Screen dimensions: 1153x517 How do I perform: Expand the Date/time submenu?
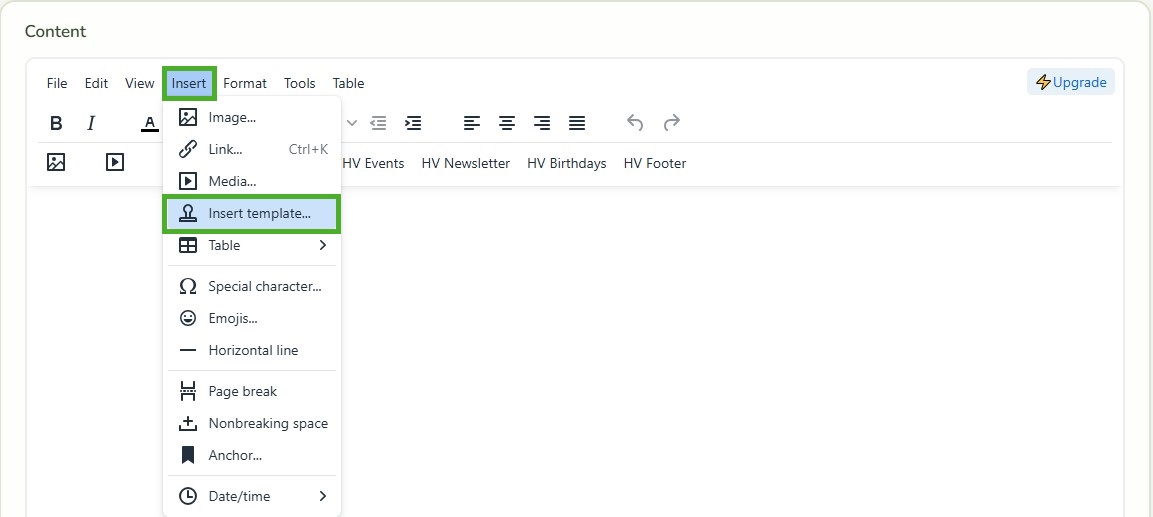pos(251,496)
